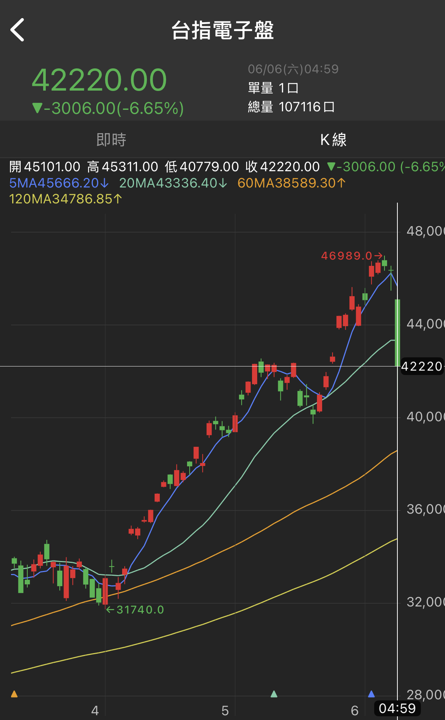The height and width of the screenshot is (720, 445).
Task: Tap the 120MA34786.85 indicator label
Action: click(66, 199)
